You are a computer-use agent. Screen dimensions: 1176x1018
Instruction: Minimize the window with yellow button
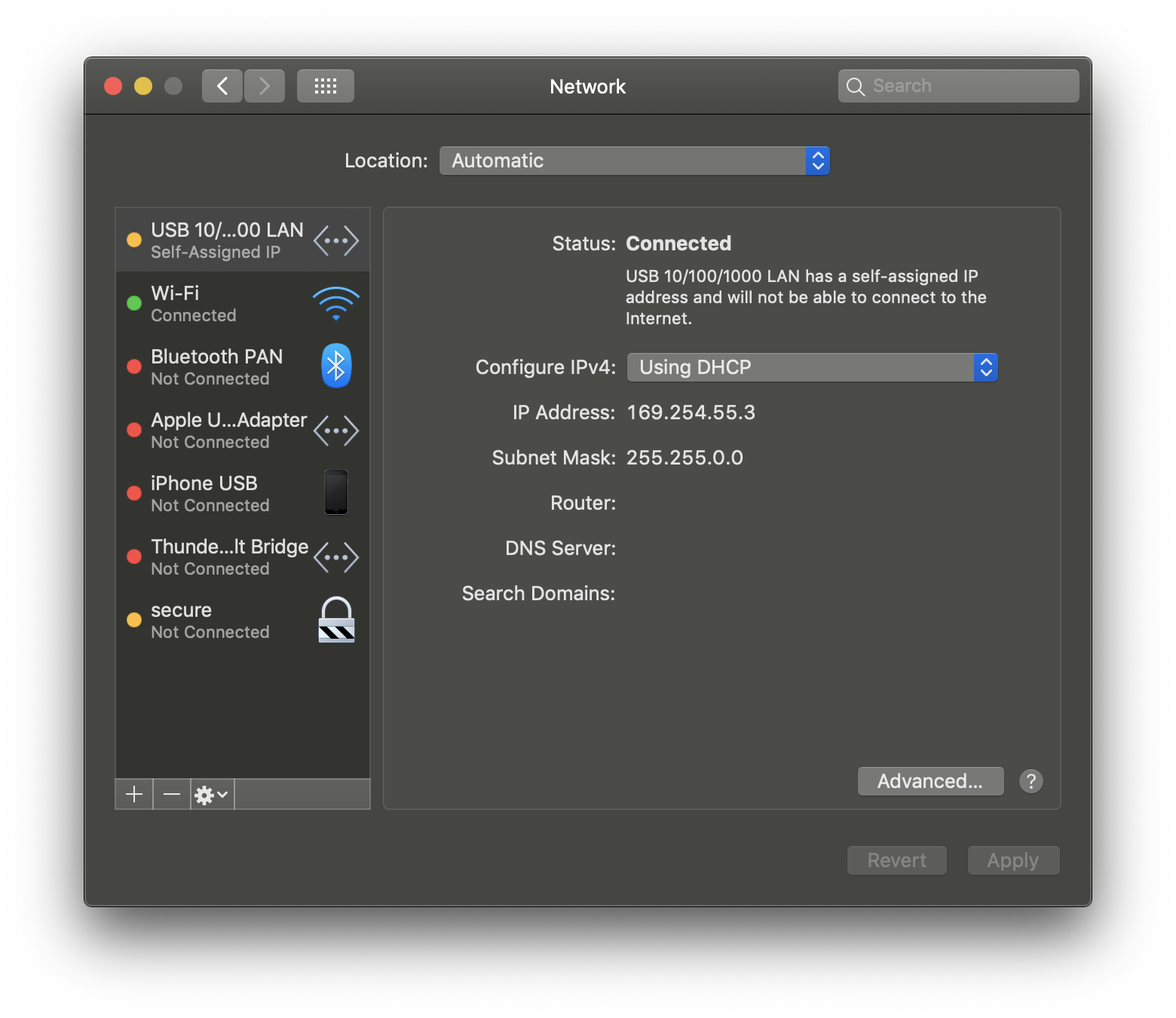pos(143,86)
